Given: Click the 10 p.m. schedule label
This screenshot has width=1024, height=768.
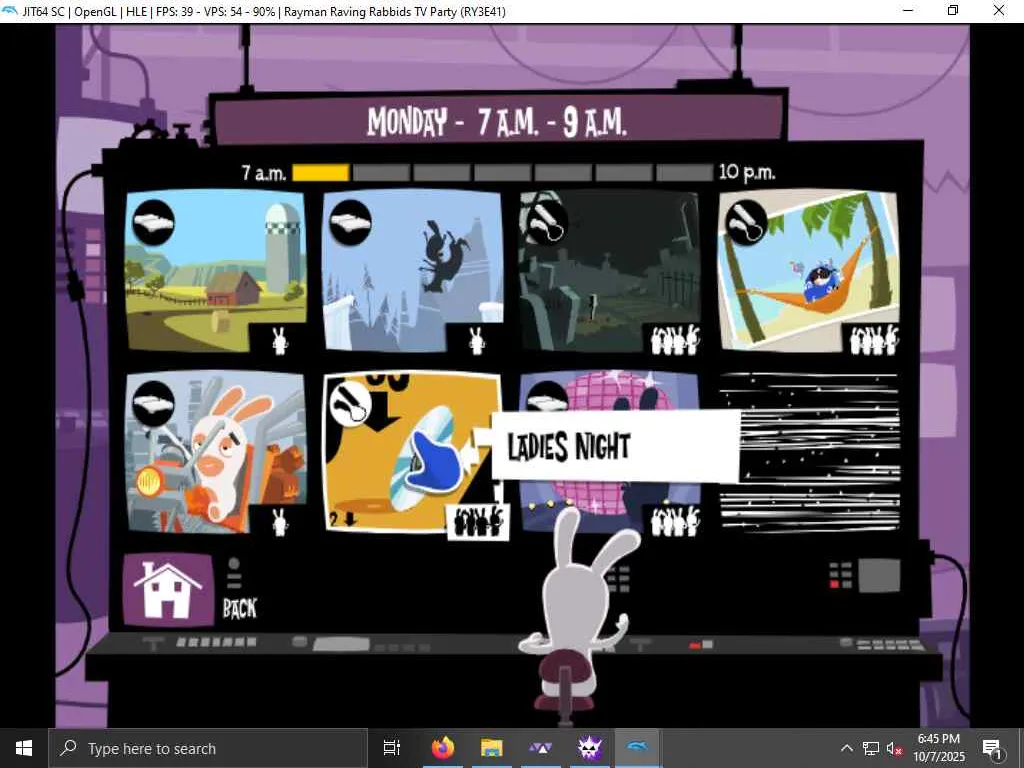Looking at the screenshot, I should [x=747, y=172].
